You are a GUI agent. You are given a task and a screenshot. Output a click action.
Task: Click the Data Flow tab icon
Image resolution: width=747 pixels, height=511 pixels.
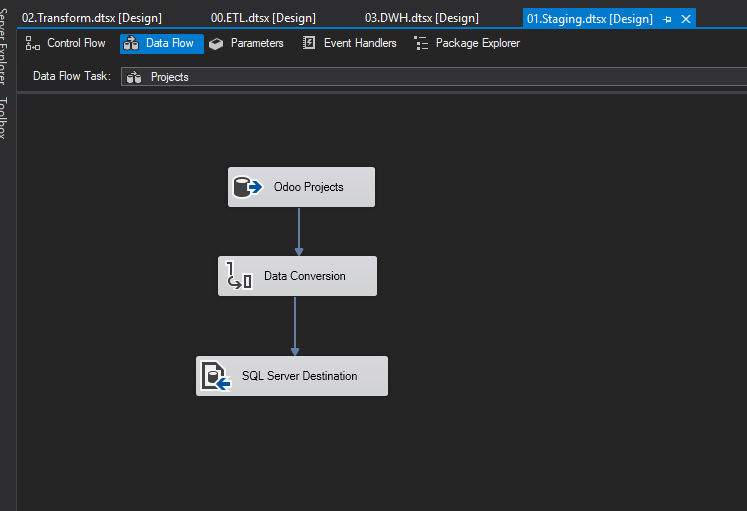click(x=131, y=43)
